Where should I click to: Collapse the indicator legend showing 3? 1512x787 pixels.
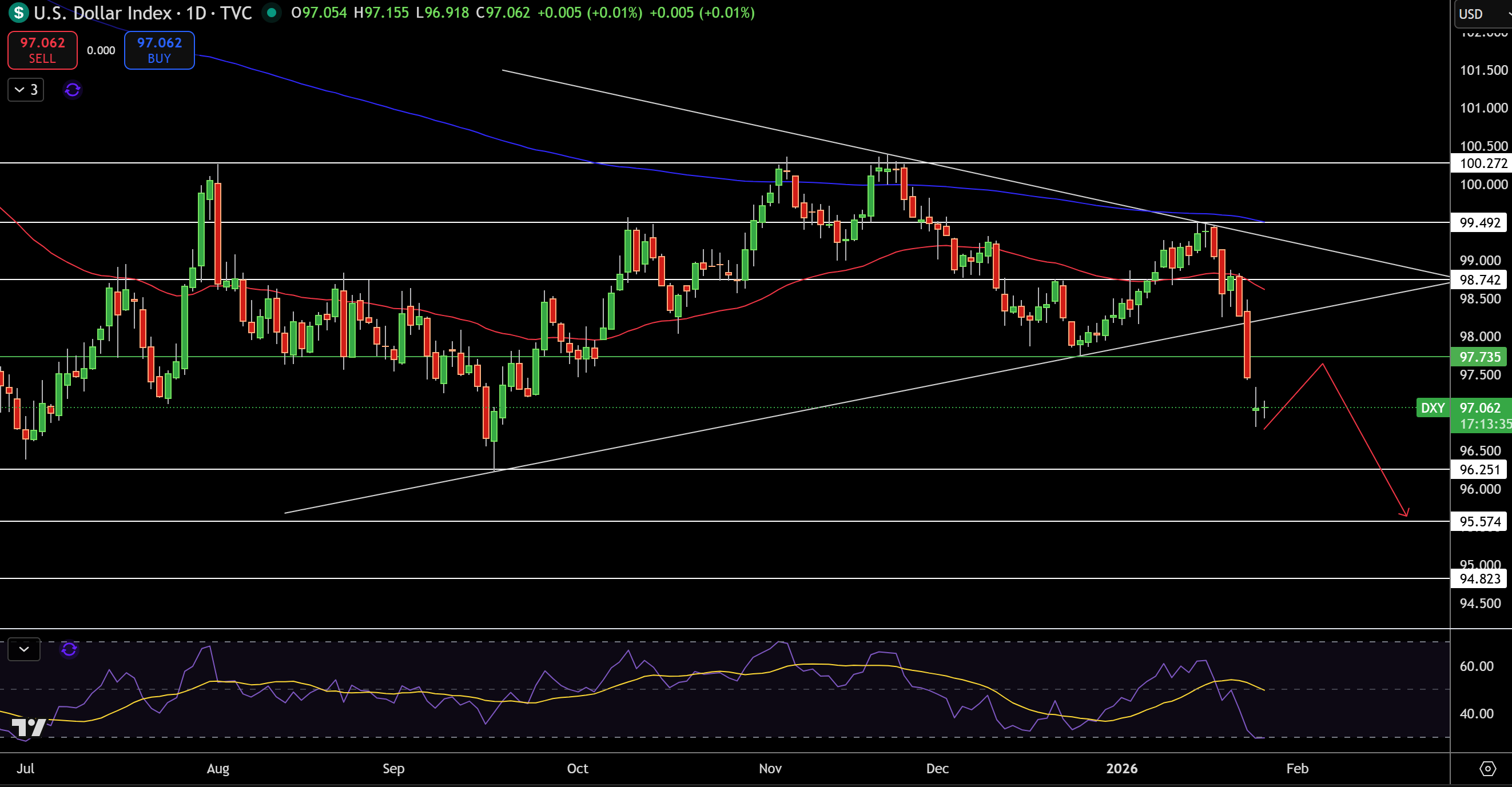26,90
